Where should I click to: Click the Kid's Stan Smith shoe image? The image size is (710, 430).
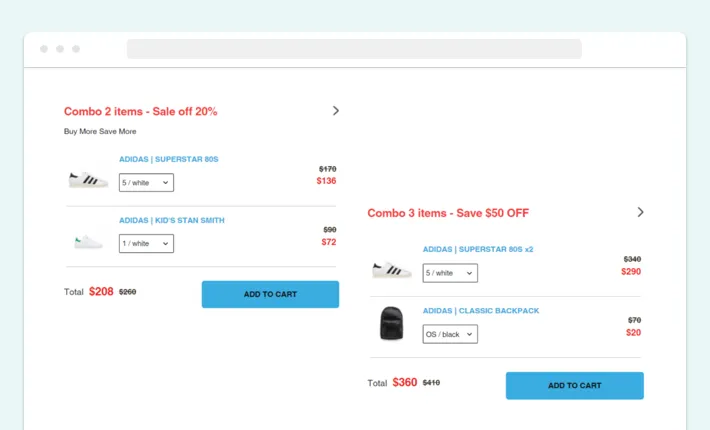pyautogui.click(x=88, y=242)
